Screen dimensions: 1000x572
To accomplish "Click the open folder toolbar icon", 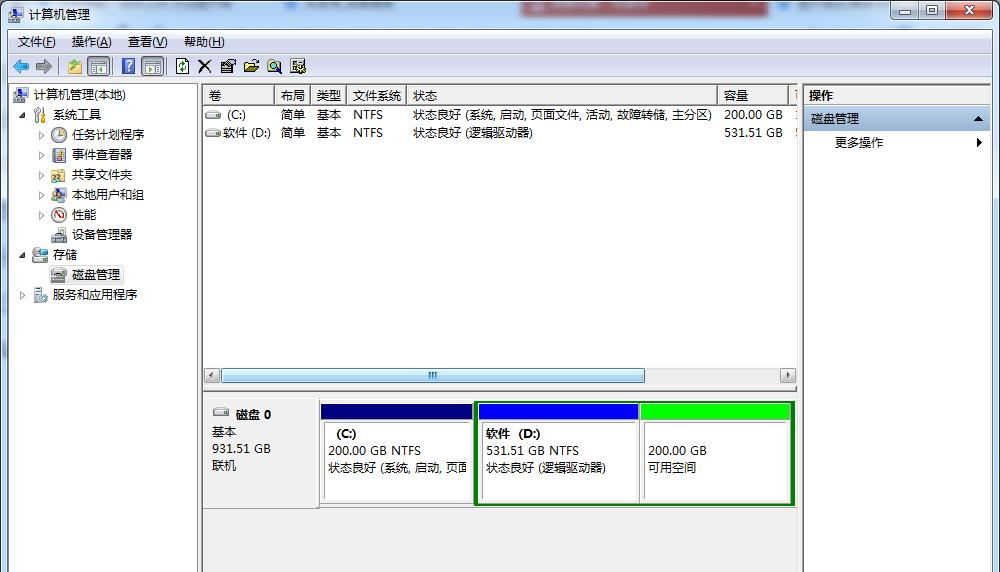I will pos(251,66).
